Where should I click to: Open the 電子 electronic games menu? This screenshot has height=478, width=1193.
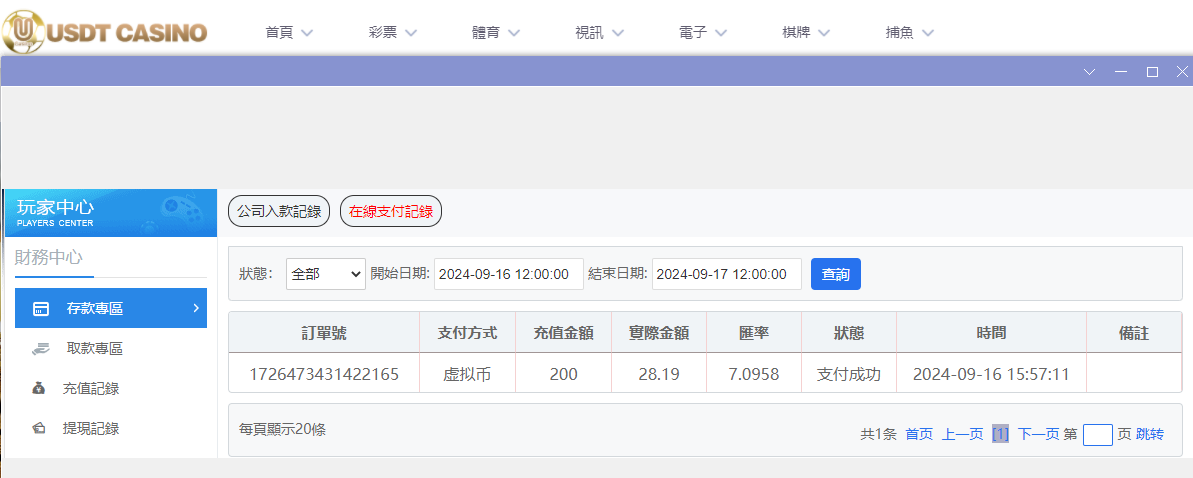pos(702,32)
